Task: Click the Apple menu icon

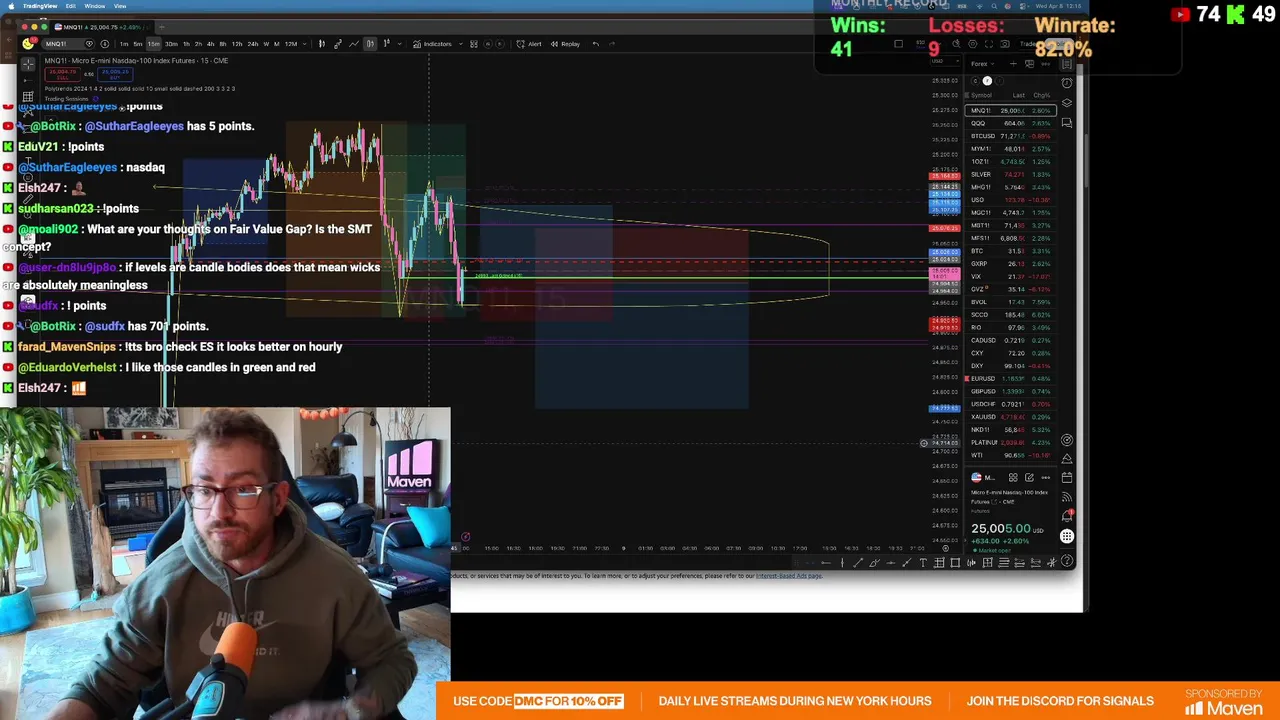Action: 11,6
